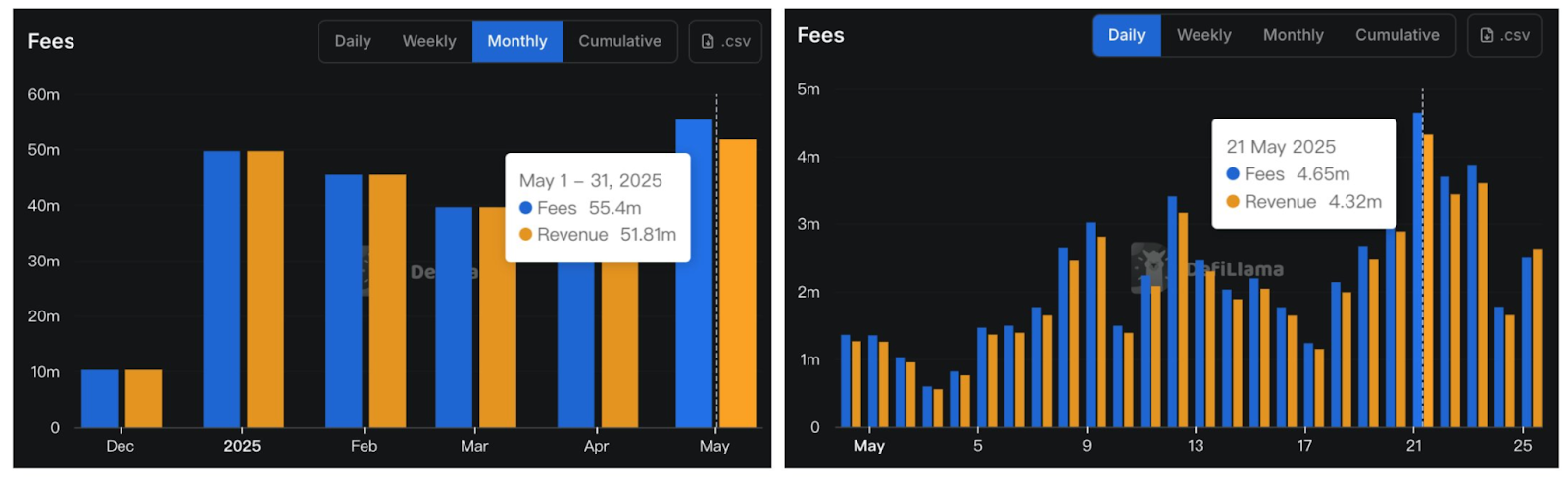
Task: Click the '17' x-axis label on daily chart
Action: click(1304, 446)
